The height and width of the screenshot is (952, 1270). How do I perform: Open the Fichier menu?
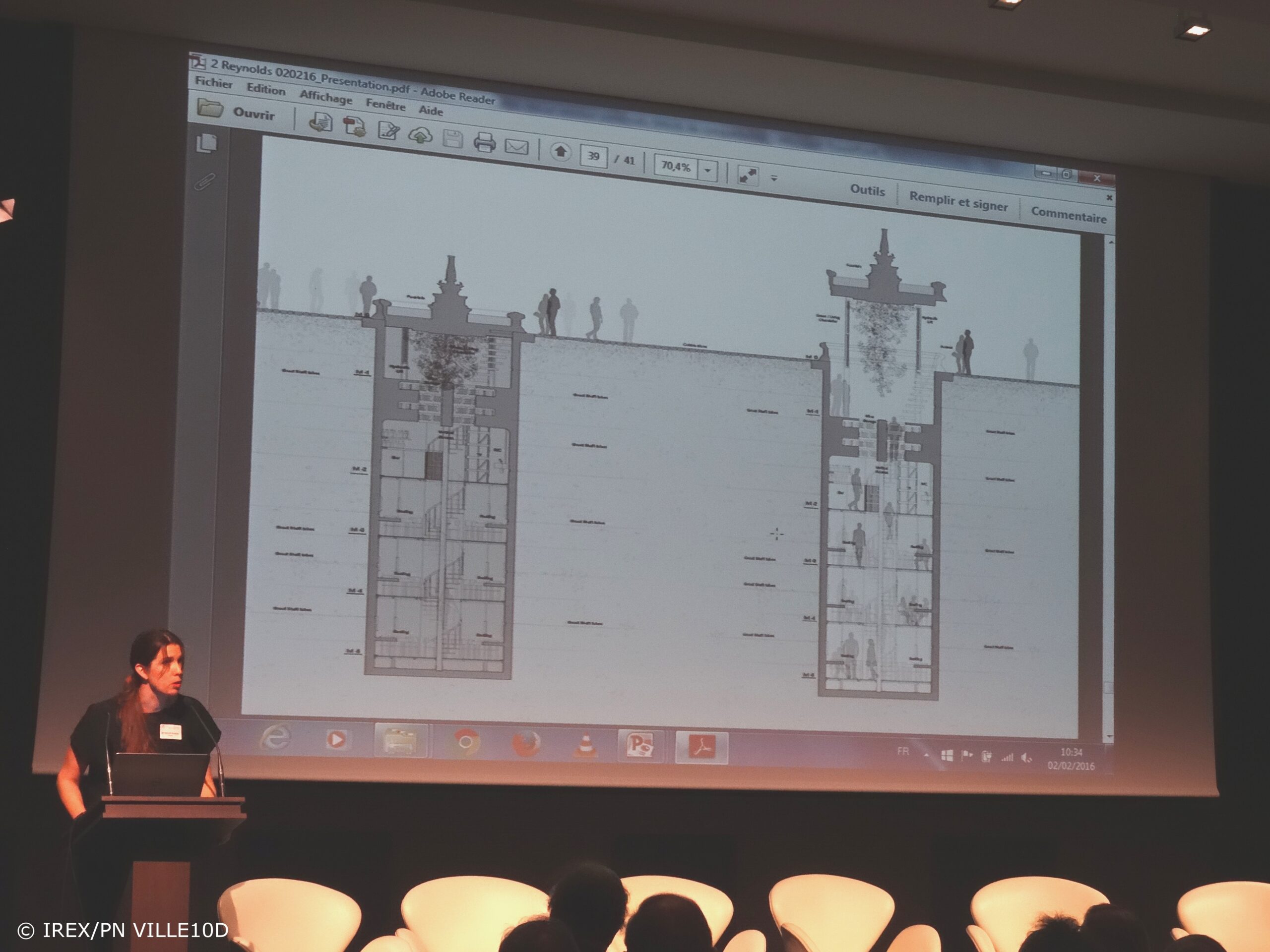[214, 82]
